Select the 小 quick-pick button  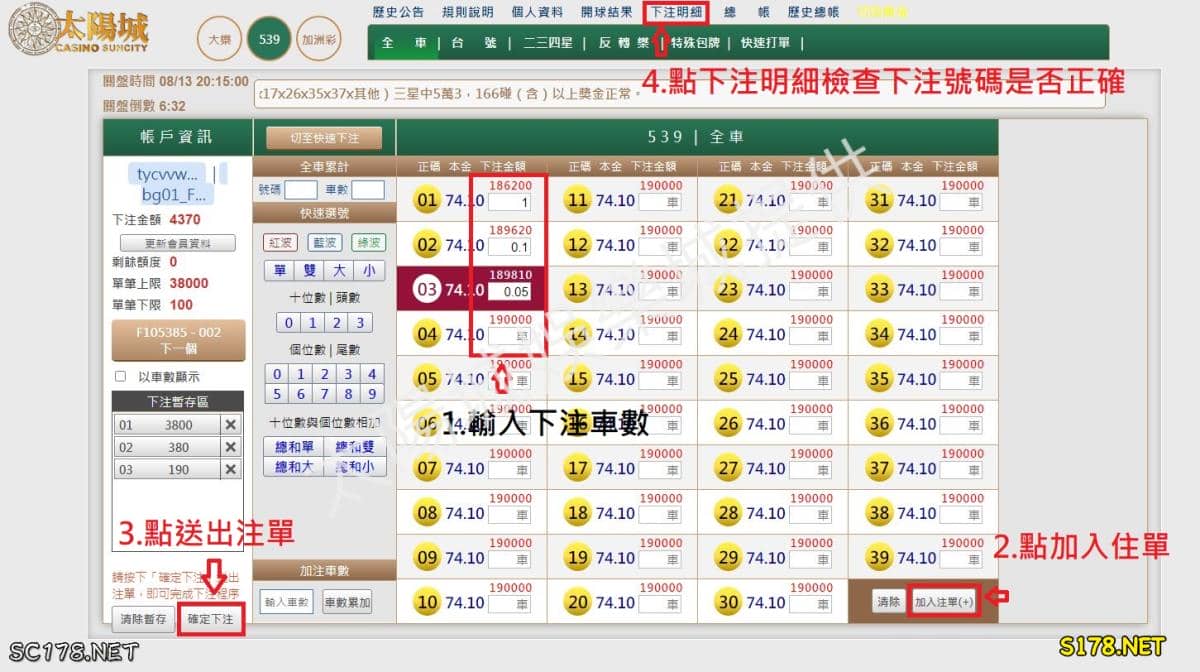tap(368, 270)
